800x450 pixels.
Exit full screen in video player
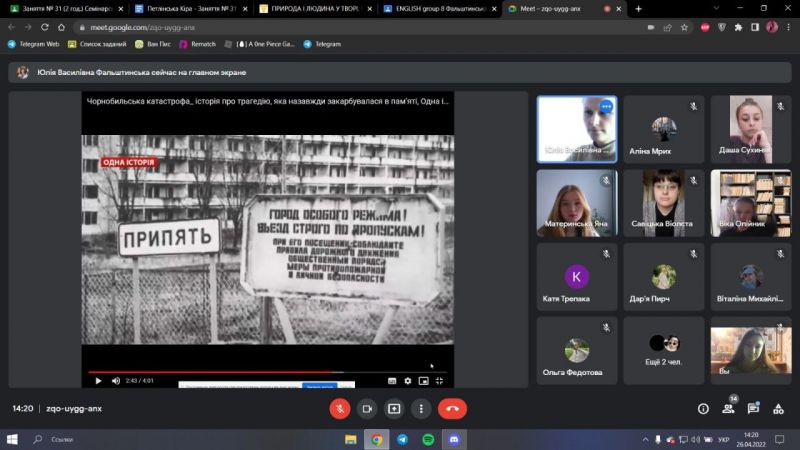[x=439, y=381]
